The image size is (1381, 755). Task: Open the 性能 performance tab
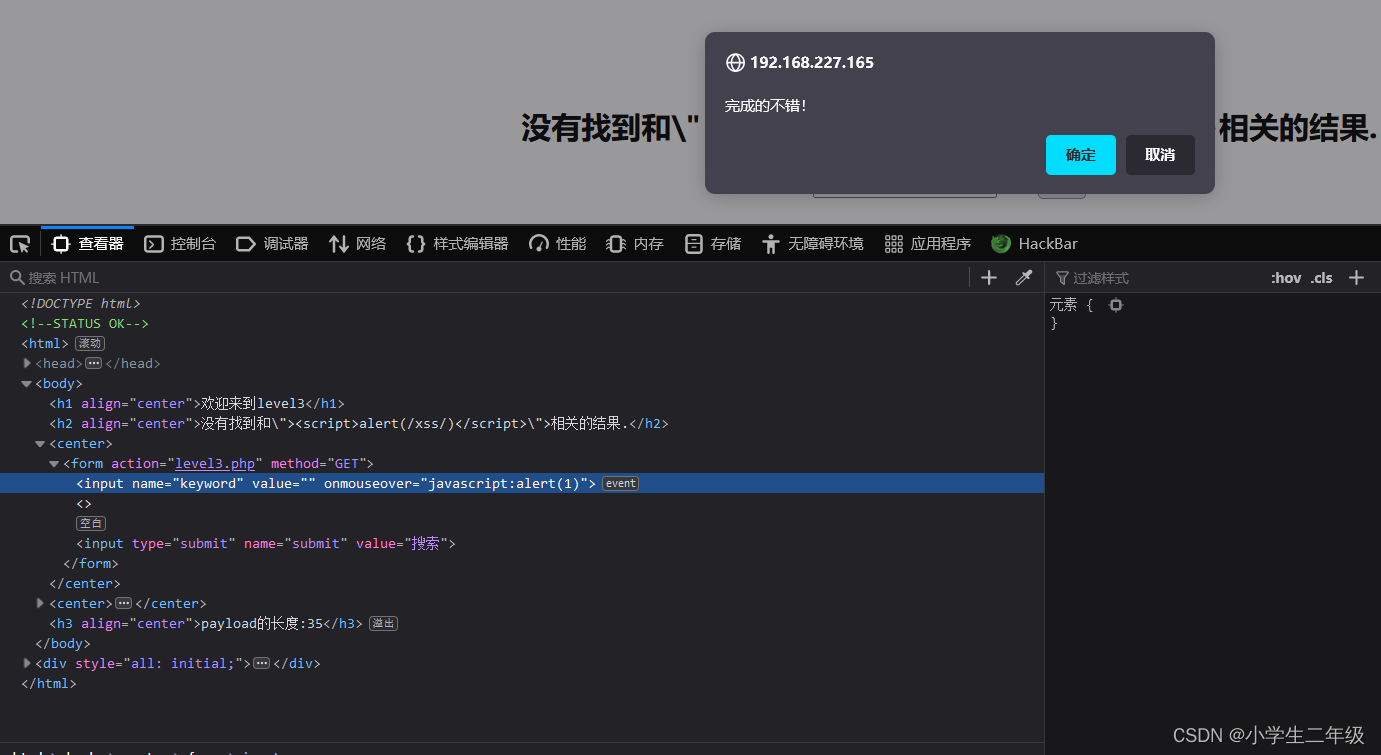tap(558, 243)
